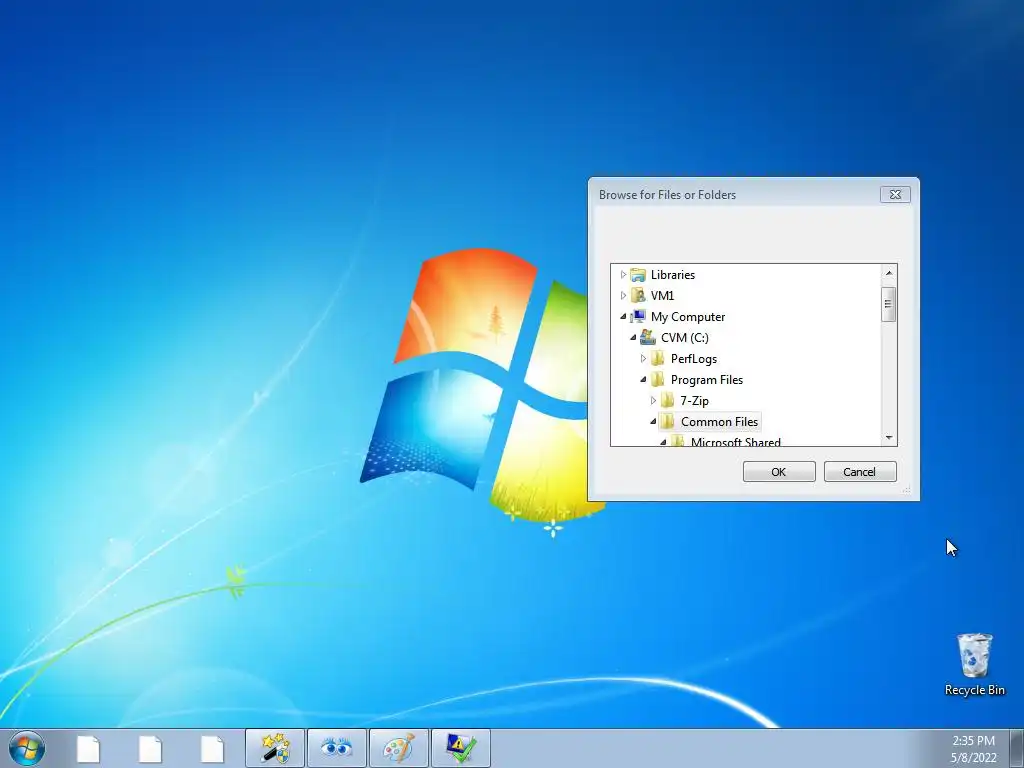The height and width of the screenshot is (768, 1024).
Task: Open the paint palette taskbar app
Action: click(x=399, y=748)
